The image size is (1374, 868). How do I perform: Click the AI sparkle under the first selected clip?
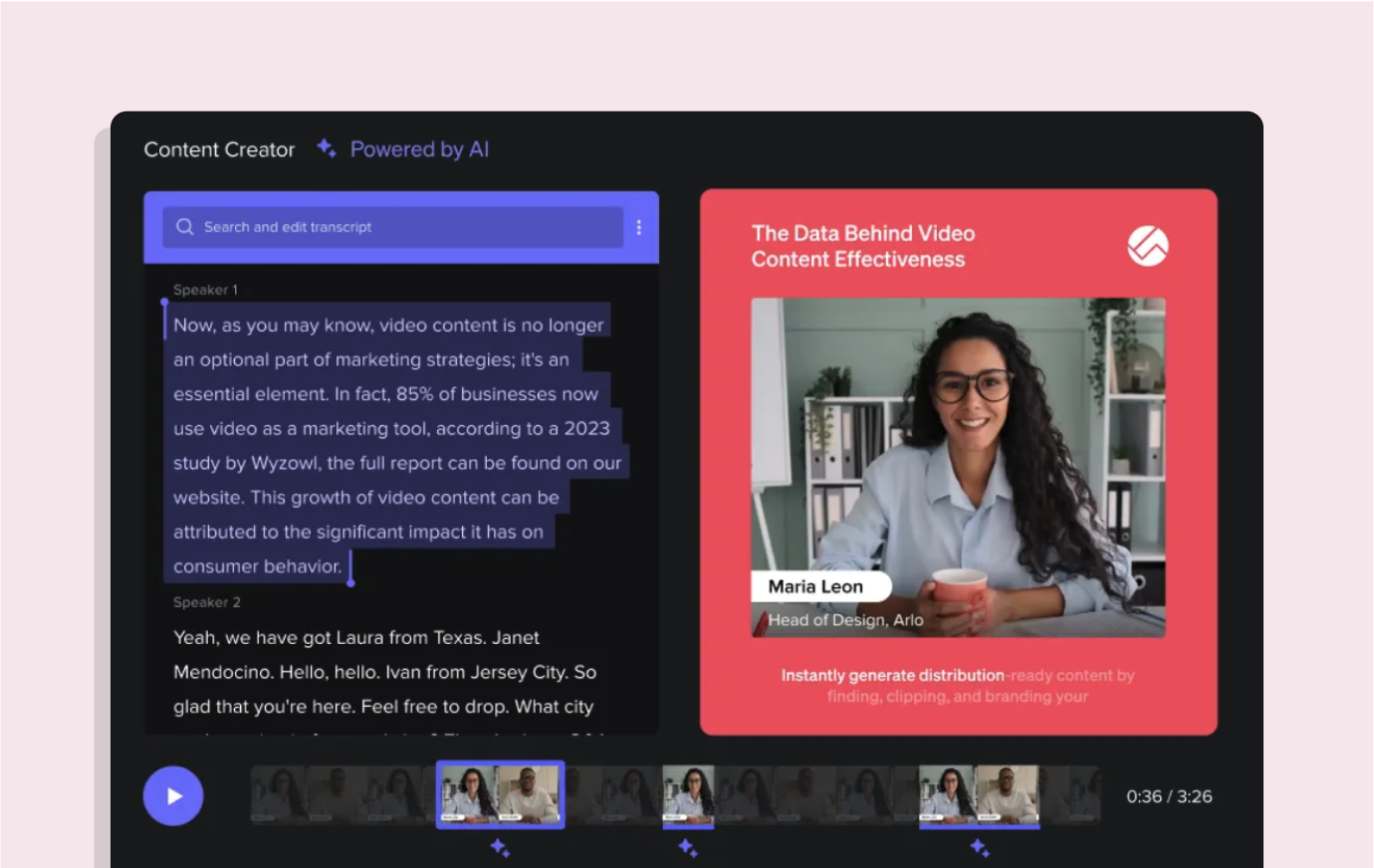(501, 847)
